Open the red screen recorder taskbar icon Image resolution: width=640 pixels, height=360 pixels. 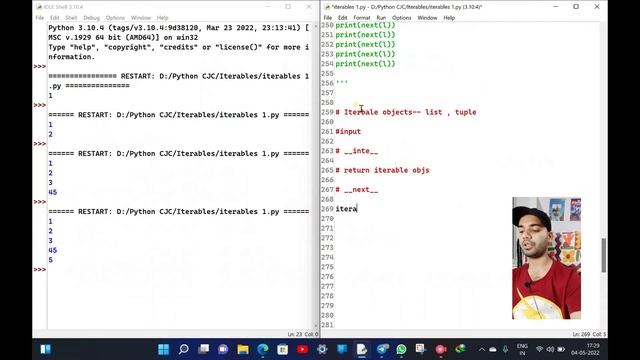440,349
